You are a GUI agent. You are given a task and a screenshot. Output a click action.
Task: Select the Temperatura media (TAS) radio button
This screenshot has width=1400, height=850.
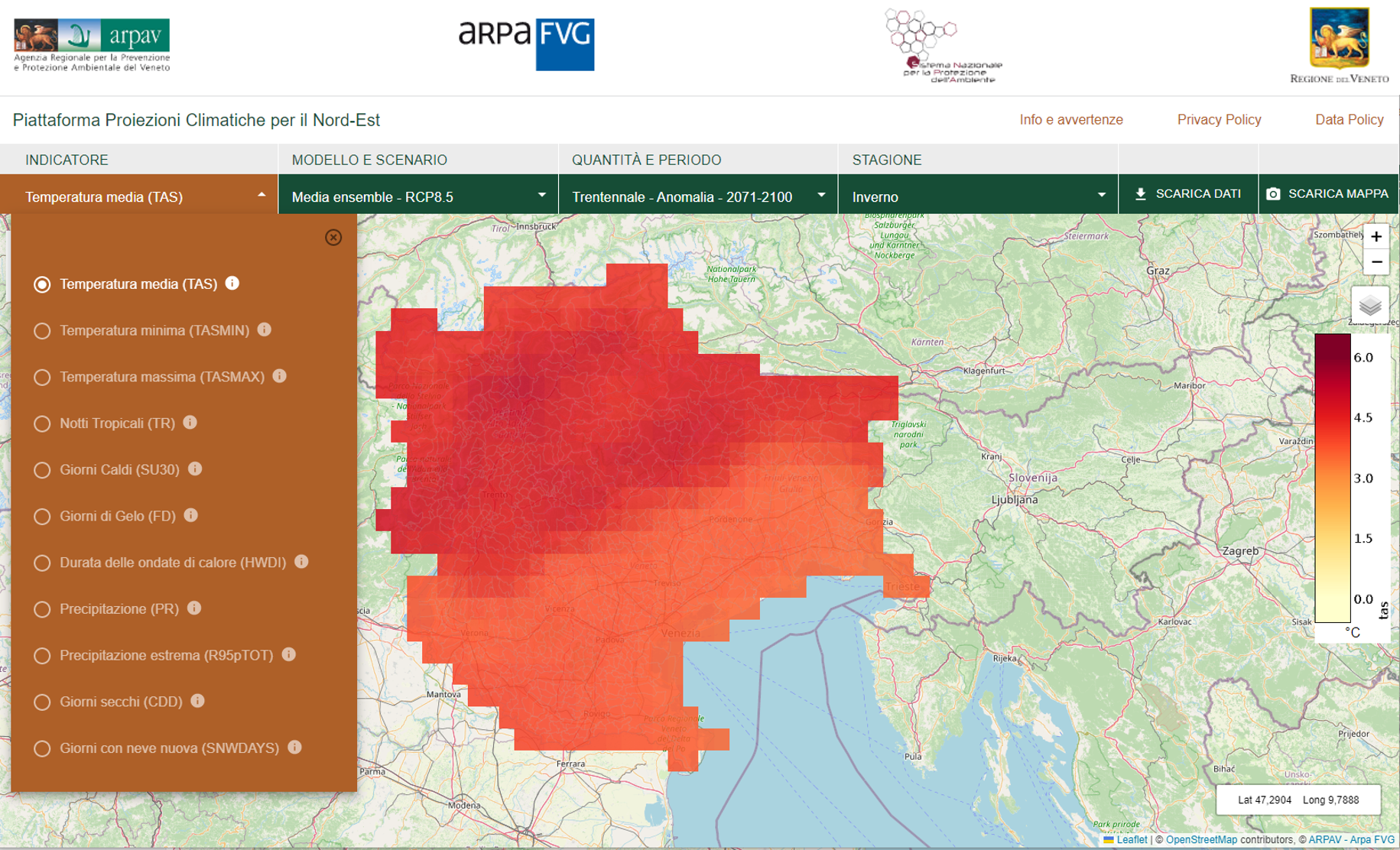[42, 284]
